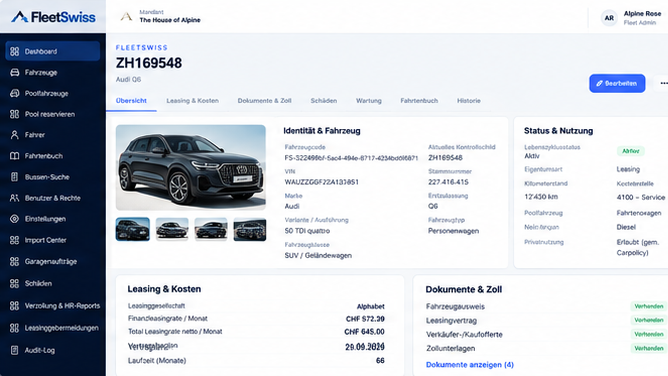Open Fahrzeuge via its car icon
The height and width of the screenshot is (376, 668).
pyautogui.click(x=14, y=72)
